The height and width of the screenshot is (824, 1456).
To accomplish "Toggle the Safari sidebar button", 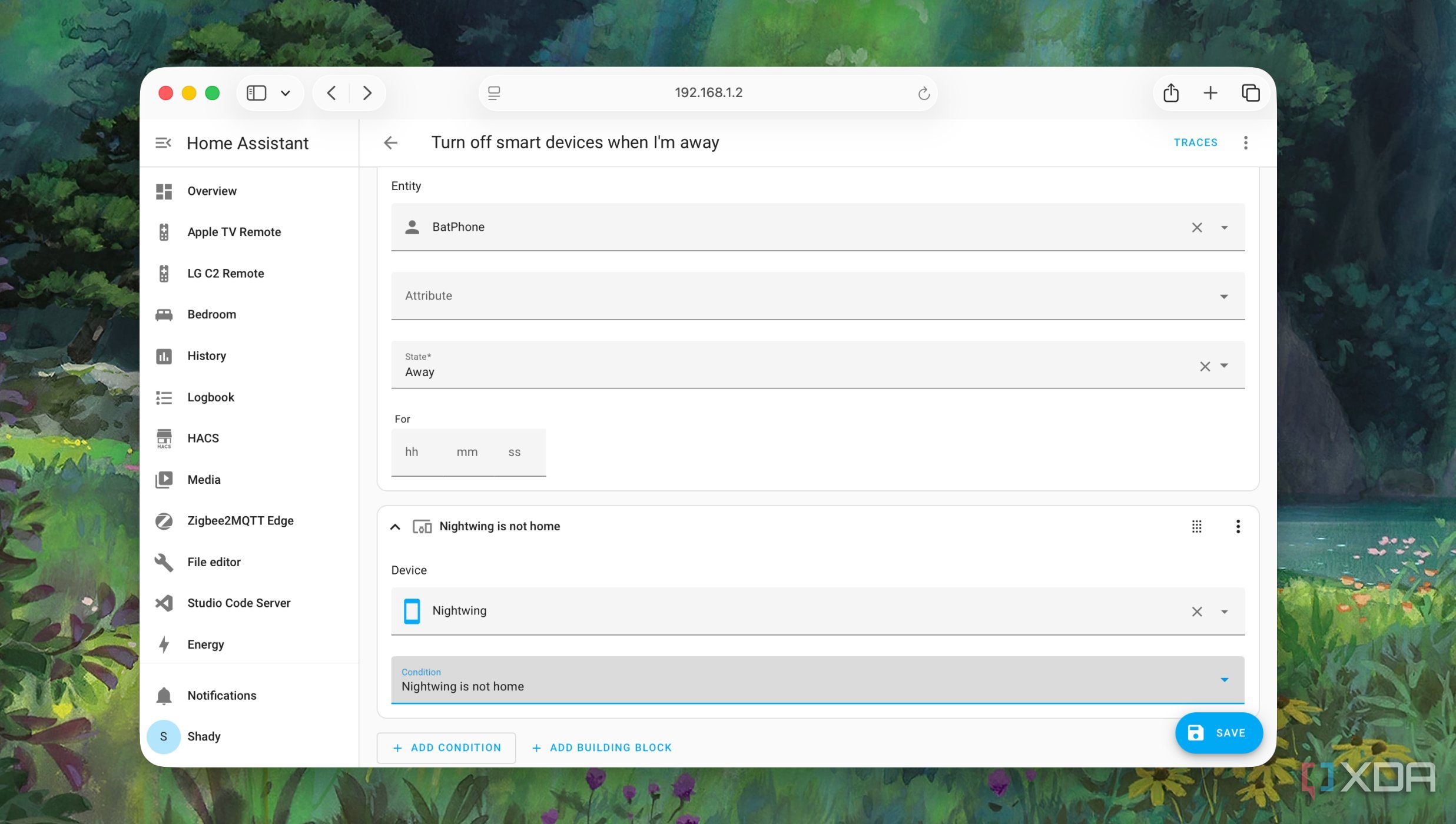I will [256, 93].
